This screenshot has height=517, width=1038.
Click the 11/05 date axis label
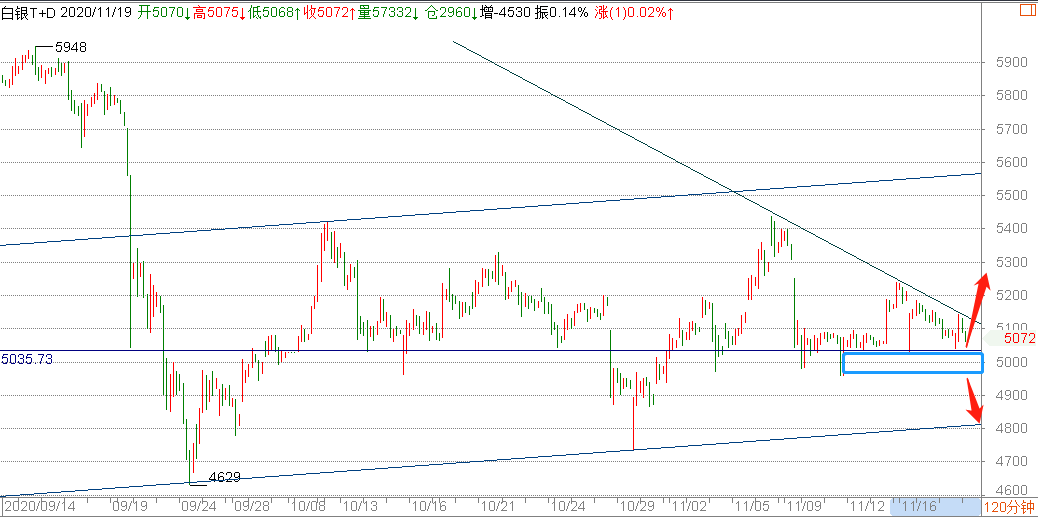click(755, 507)
